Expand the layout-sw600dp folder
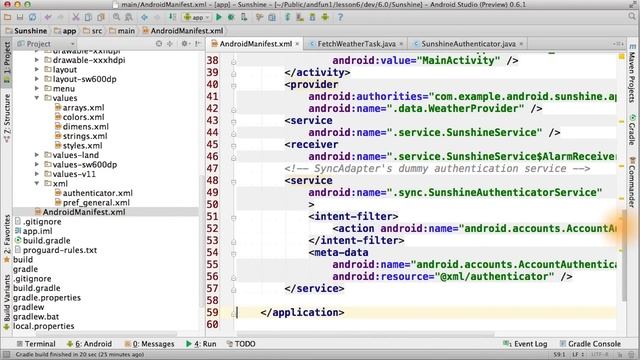Screen dimensions: 640x360 coord(37,79)
